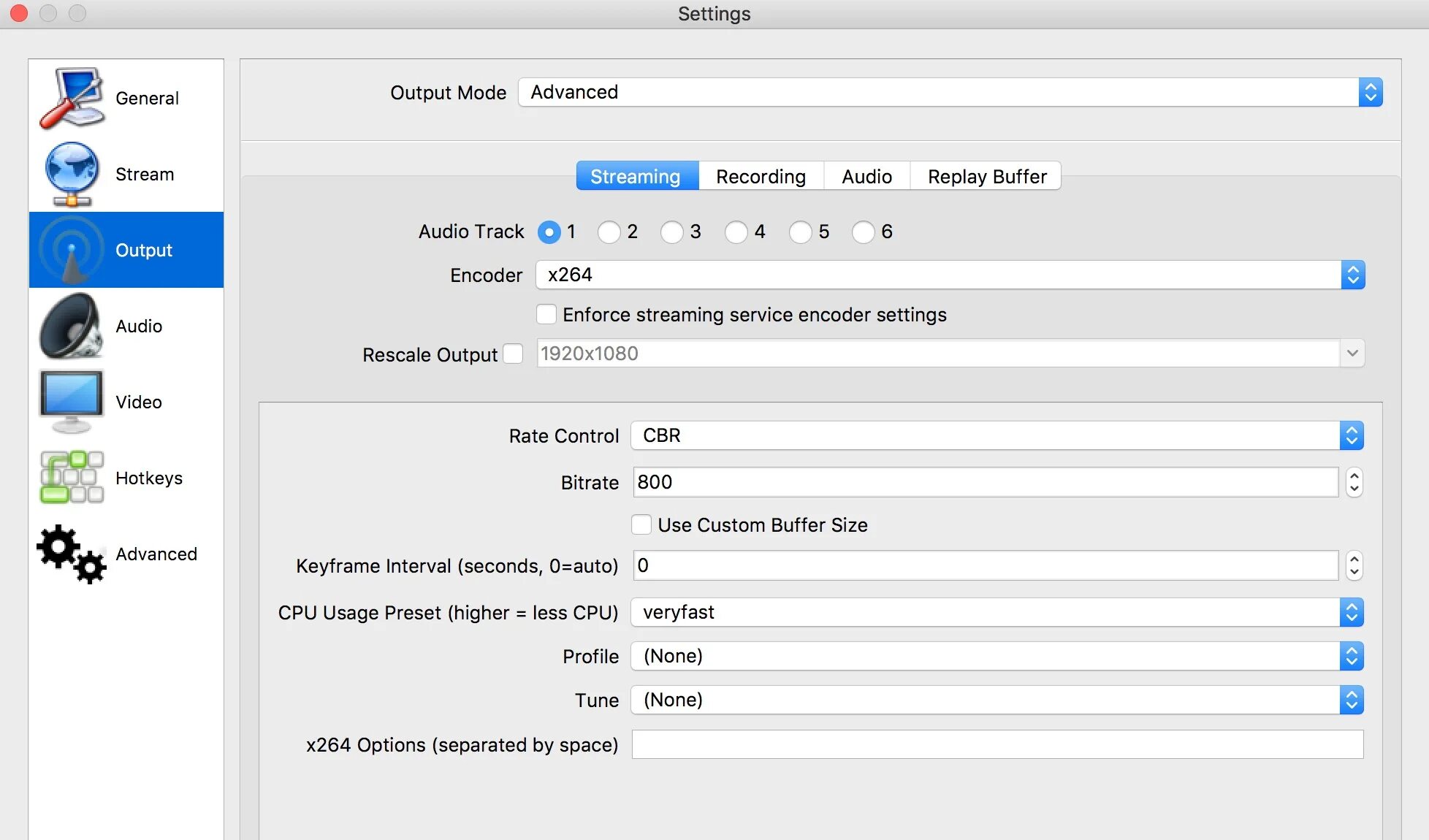Click the General settings icon
The height and width of the screenshot is (840, 1429).
coord(71,97)
